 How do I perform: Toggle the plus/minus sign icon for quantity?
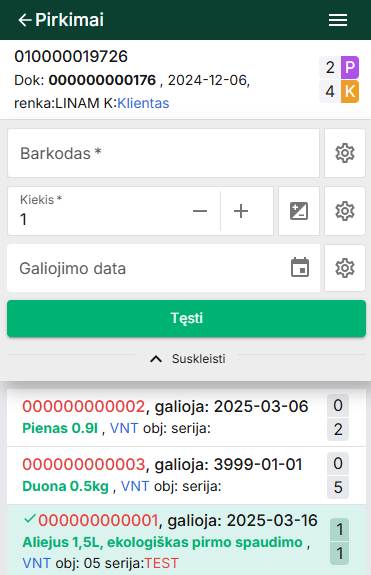click(299, 211)
